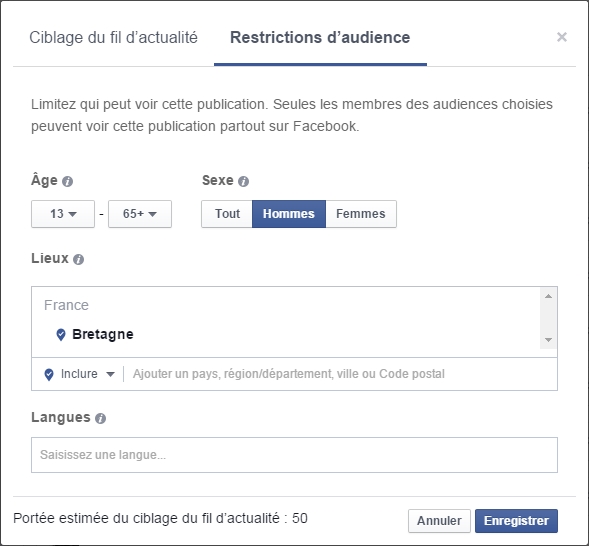Click the Enregistrer button
Viewport: 589px width, 546px height.
[x=517, y=521]
